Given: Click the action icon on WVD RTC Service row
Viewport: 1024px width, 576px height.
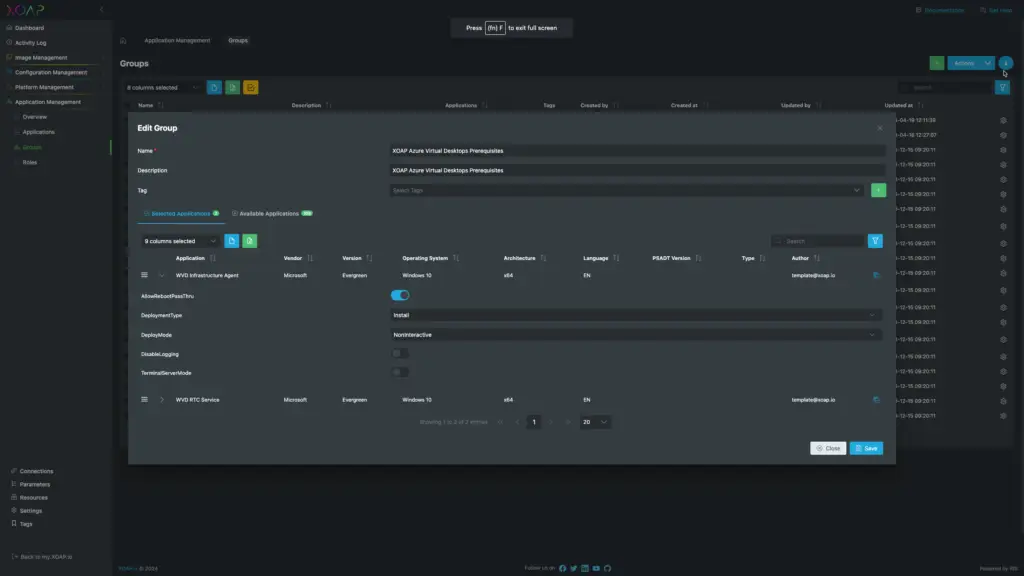Looking at the screenshot, I should tap(876, 400).
